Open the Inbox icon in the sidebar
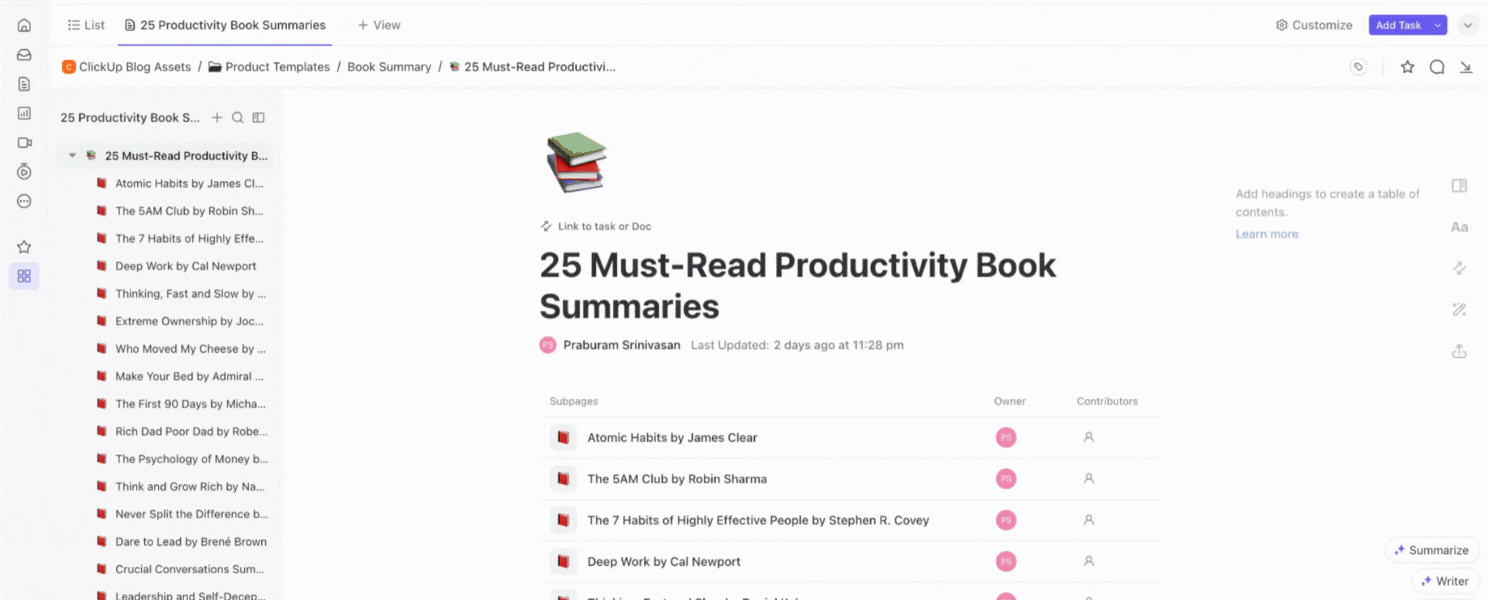 (x=24, y=55)
